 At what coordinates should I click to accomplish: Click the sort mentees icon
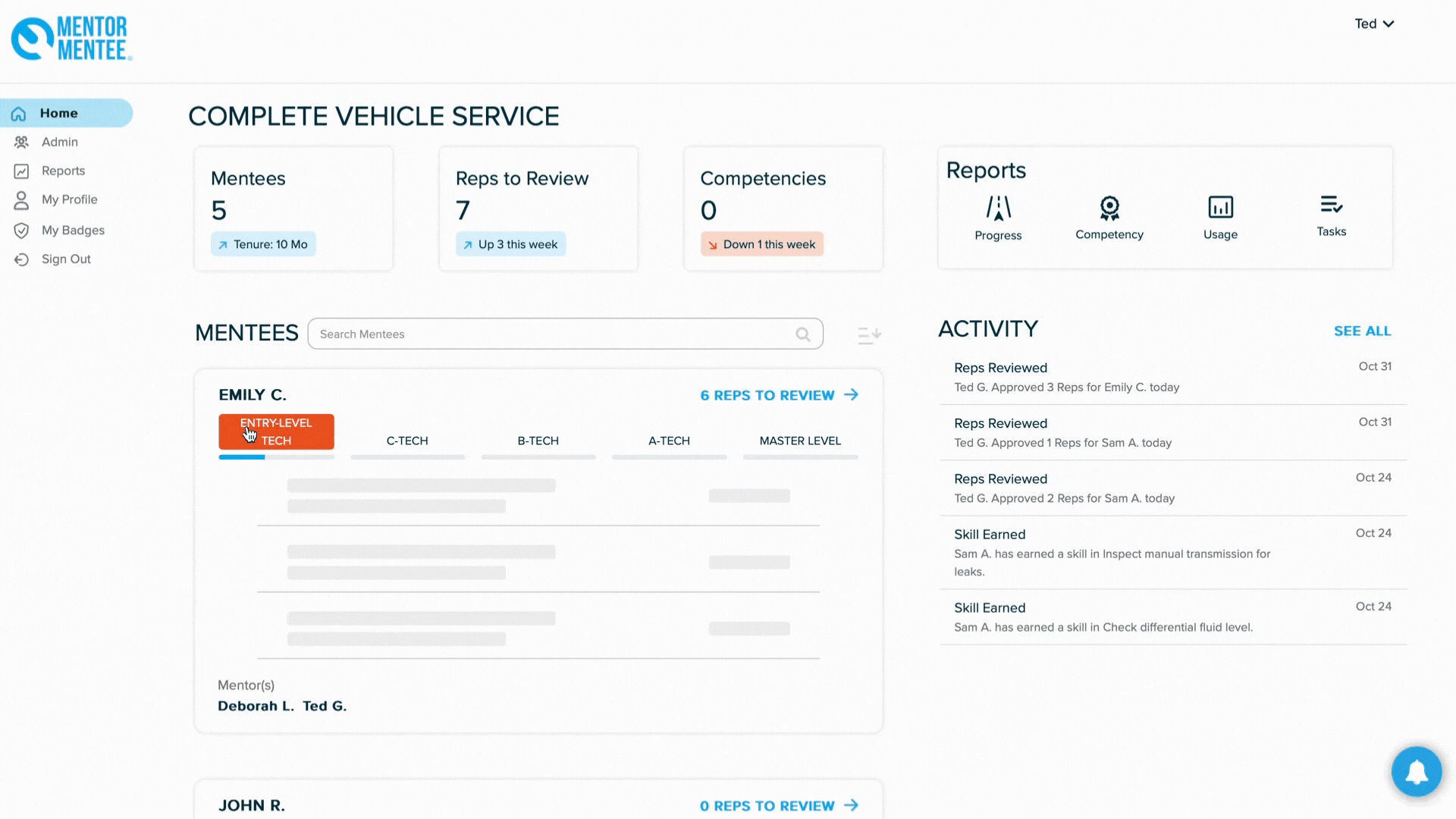869,334
